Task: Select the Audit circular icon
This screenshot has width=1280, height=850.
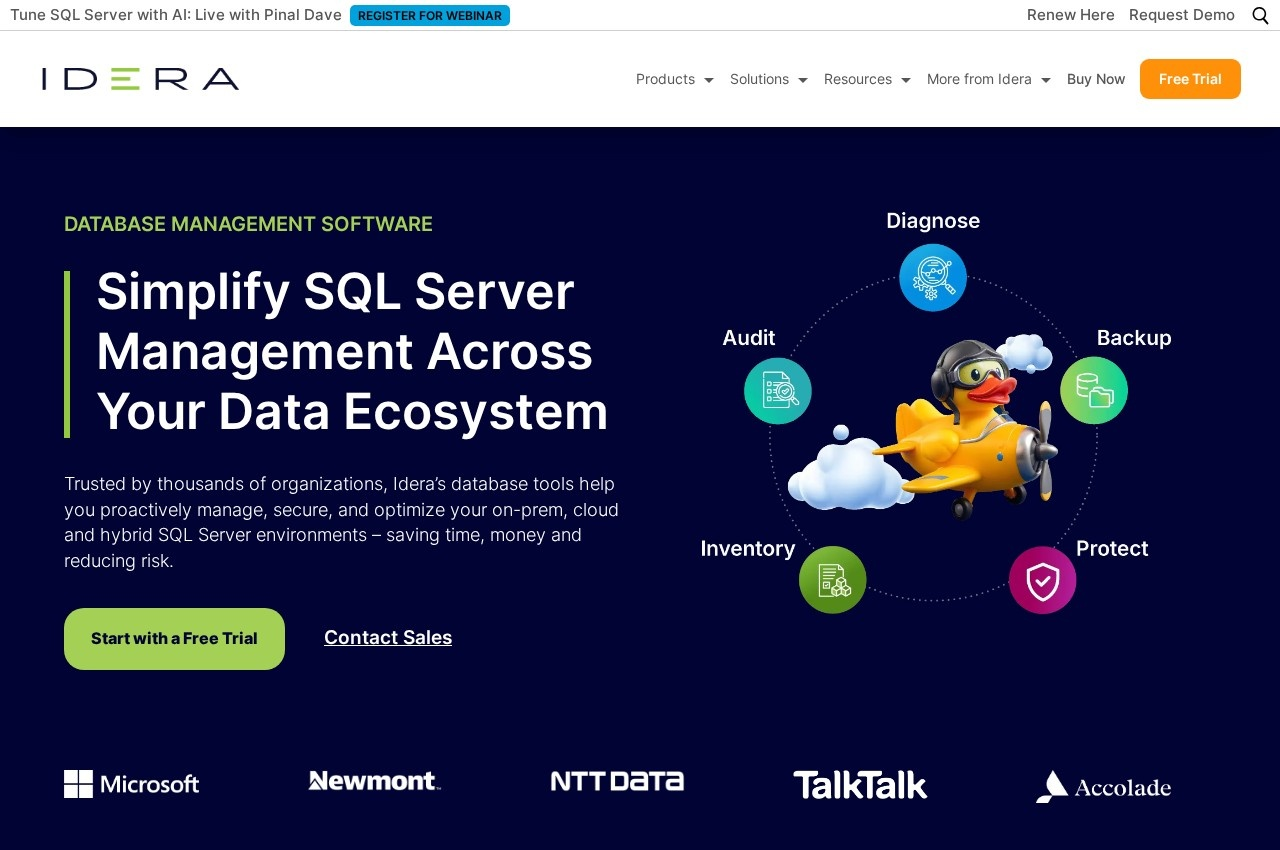Action: pos(778,391)
